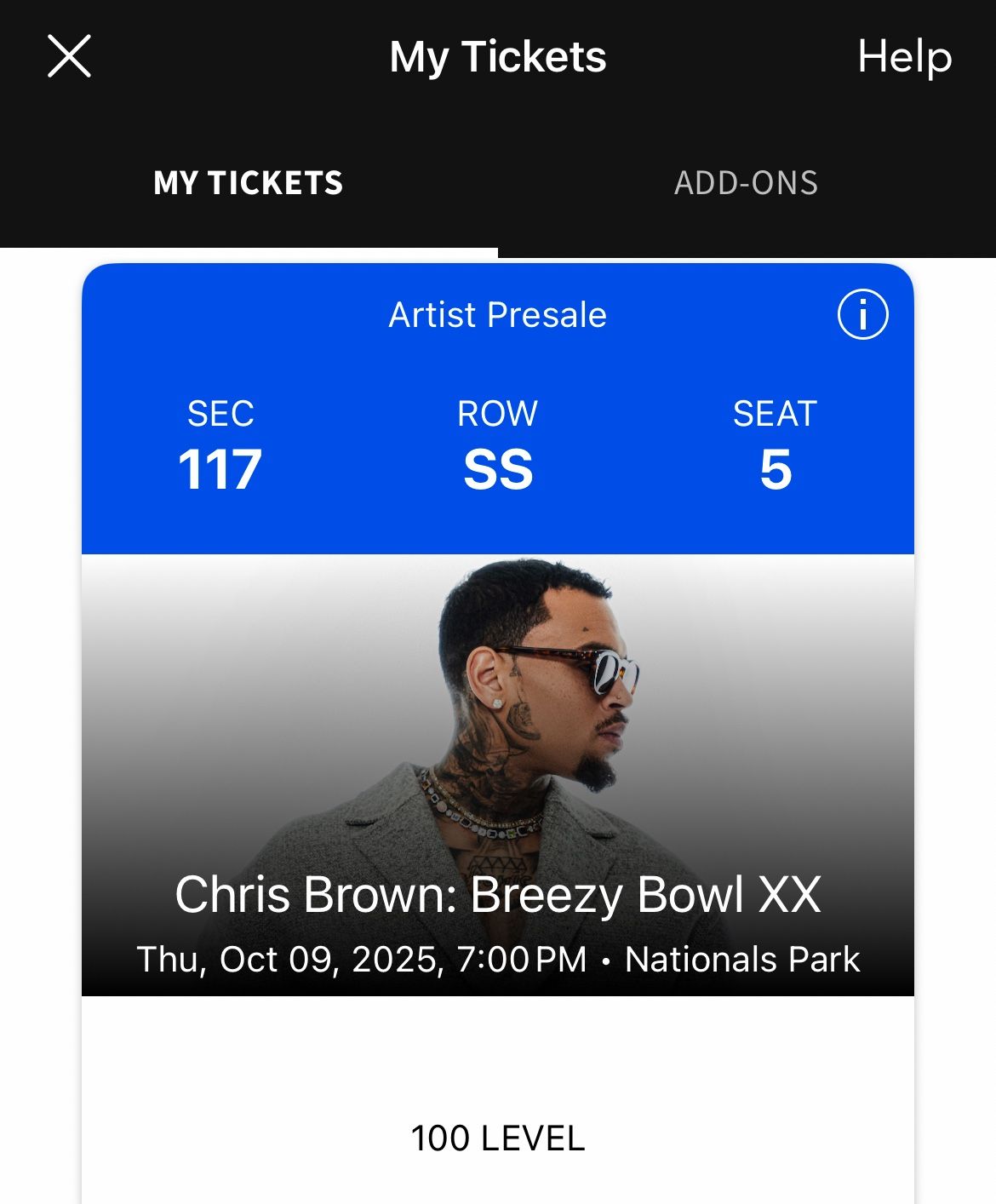The height and width of the screenshot is (1204, 996).
Task: Tap the seat number 5
Action: click(x=776, y=469)
